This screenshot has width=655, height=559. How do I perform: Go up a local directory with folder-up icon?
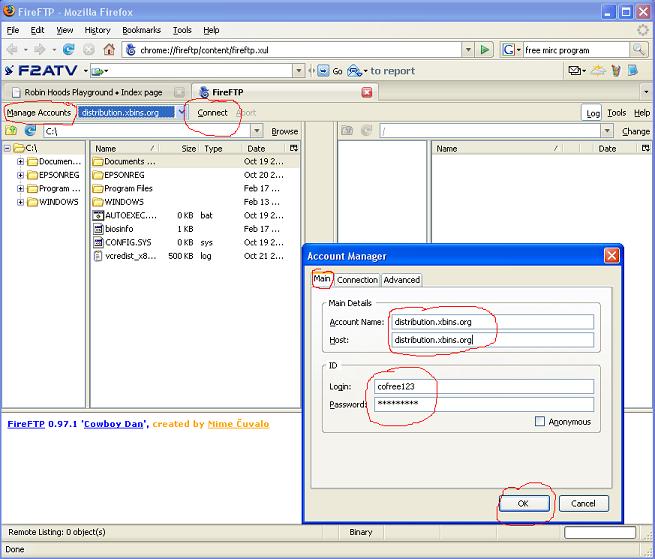11,131
